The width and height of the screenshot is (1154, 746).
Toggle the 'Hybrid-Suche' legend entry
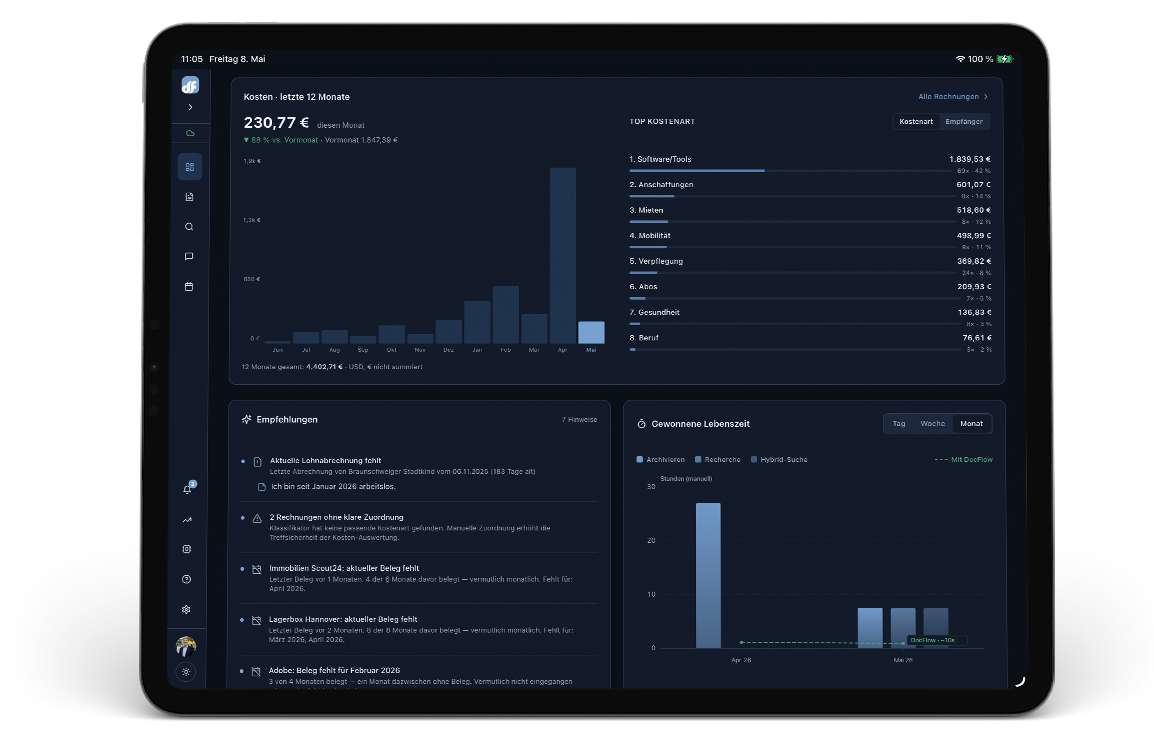(779, 460)
